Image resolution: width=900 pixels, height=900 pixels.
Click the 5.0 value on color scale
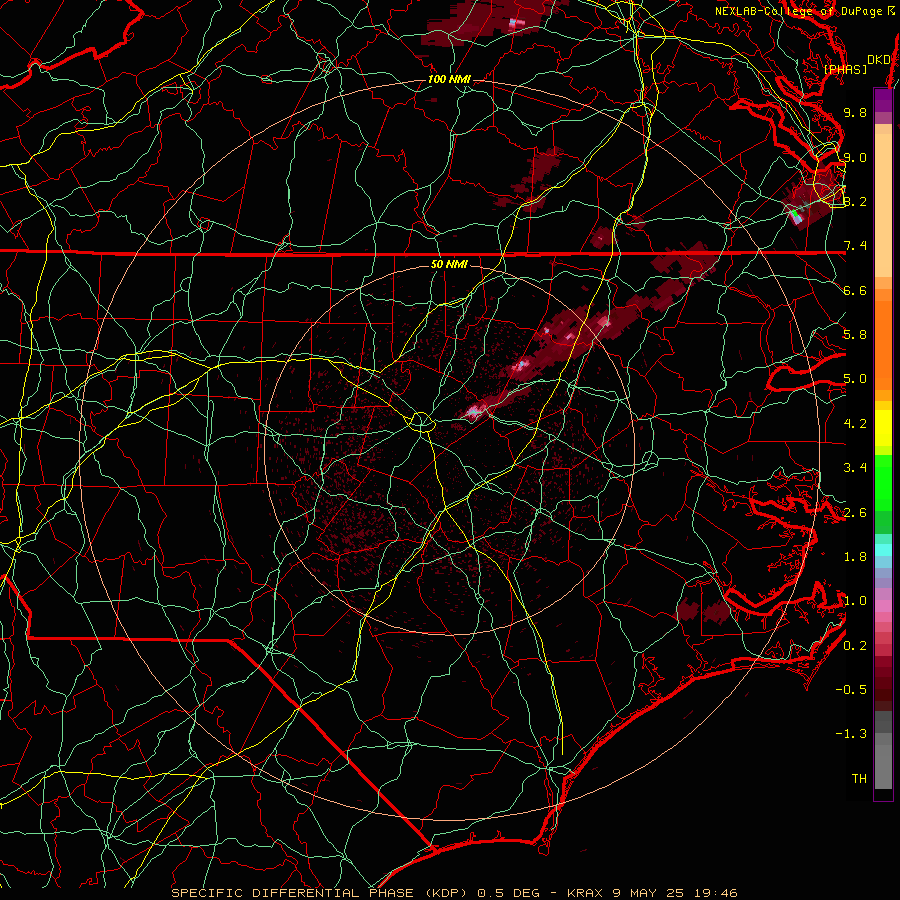click(855, 379)
